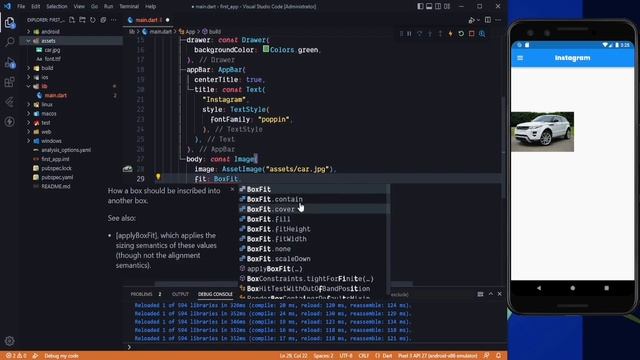Click the debug step out button

click(x=440, y=34)
